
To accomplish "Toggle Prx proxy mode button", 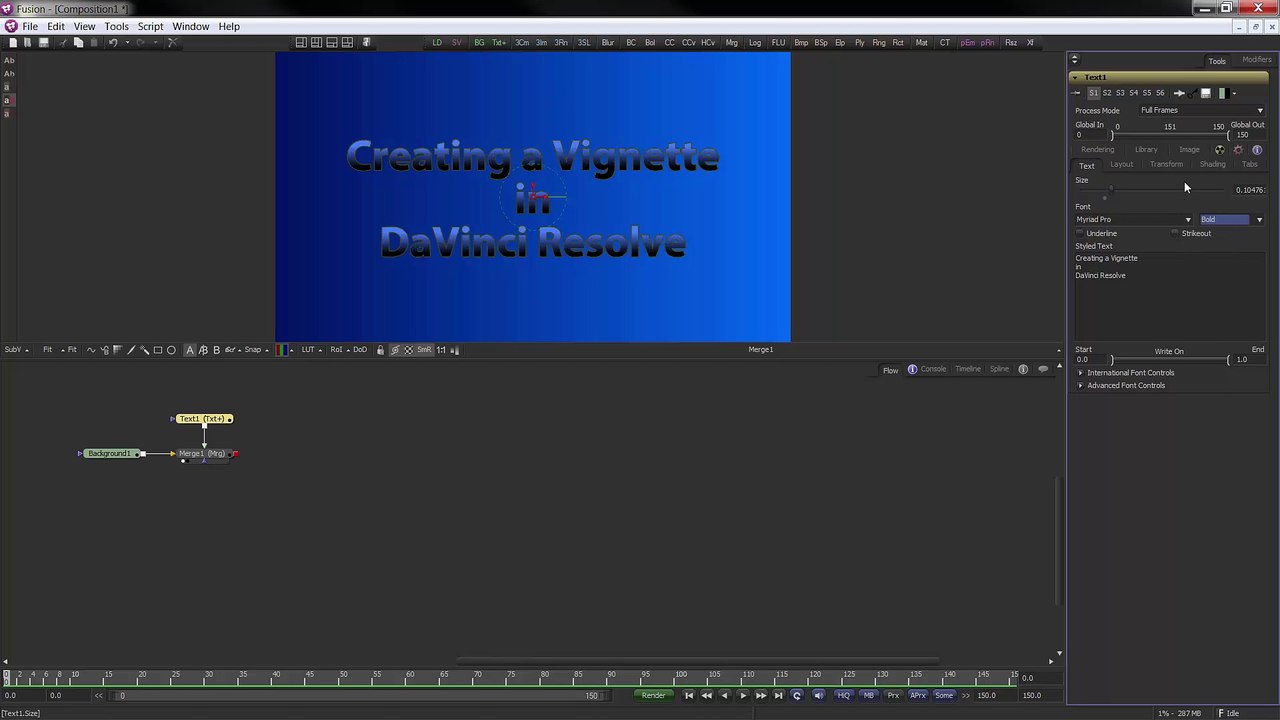I will [x=893, y=695].
